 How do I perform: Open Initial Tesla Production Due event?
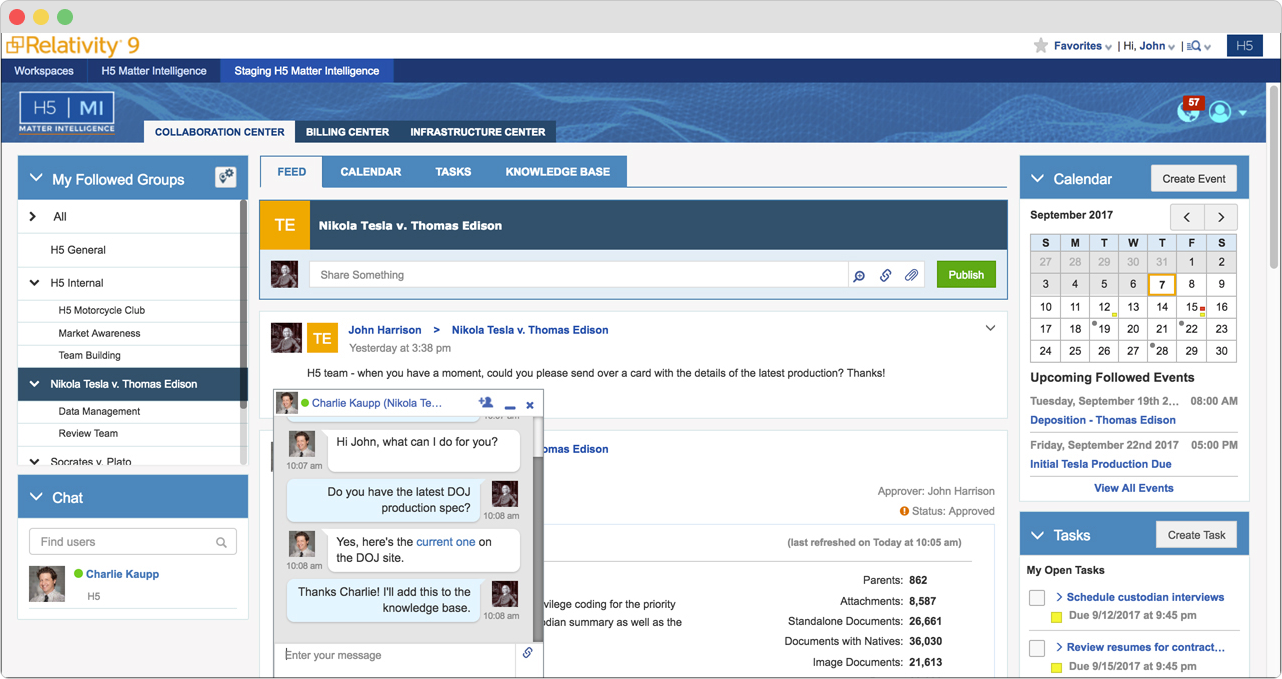(x=1101, y=464)
